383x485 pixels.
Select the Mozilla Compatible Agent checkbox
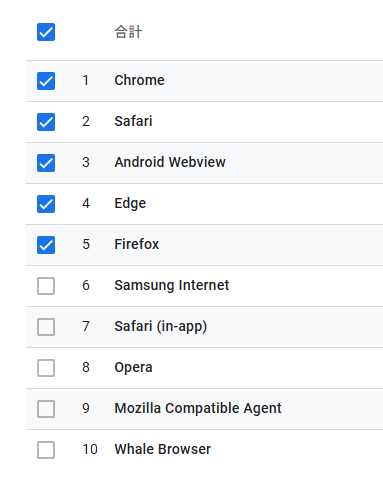[x=46, y=409]
